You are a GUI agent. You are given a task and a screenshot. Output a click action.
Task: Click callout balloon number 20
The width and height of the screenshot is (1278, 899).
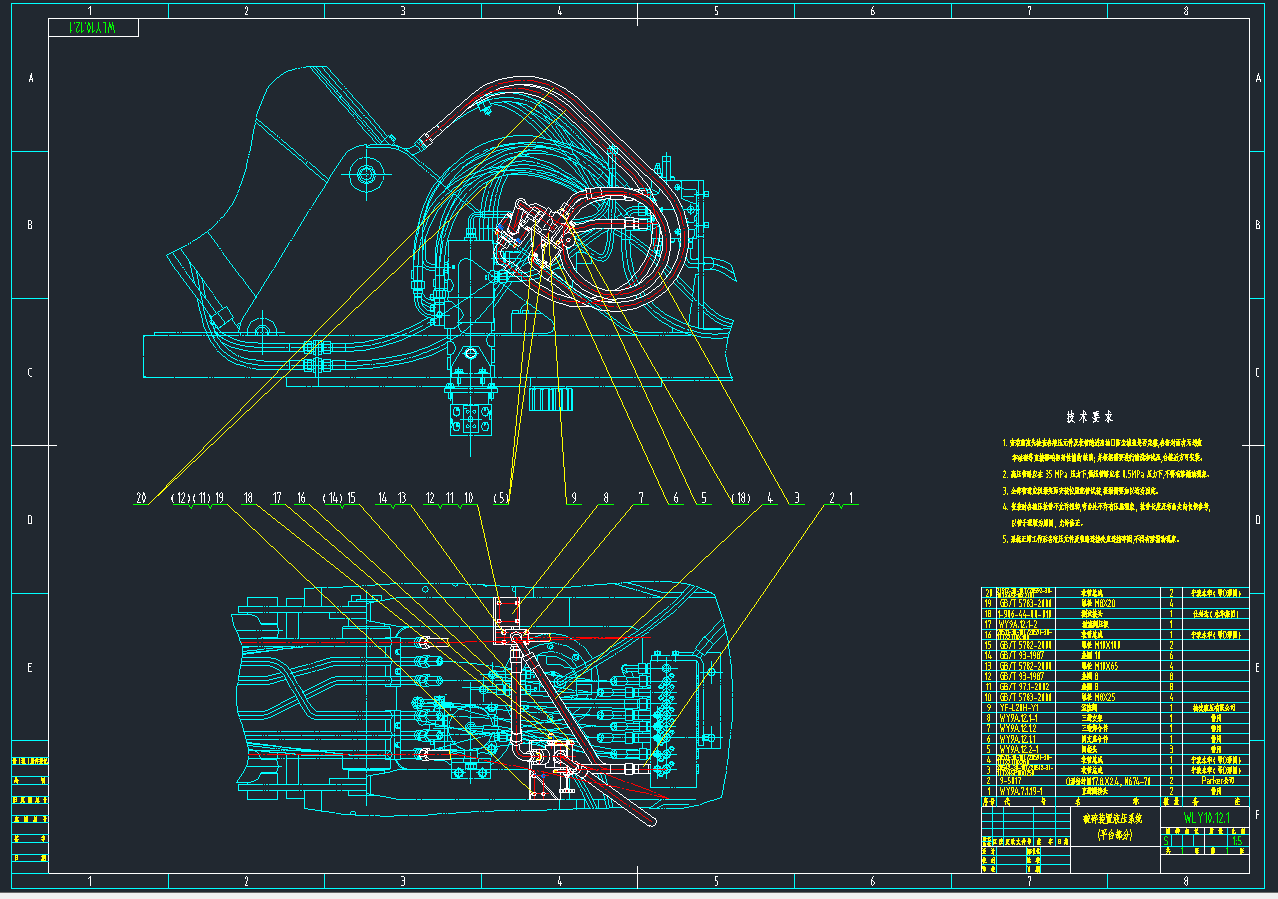point(141,498)
